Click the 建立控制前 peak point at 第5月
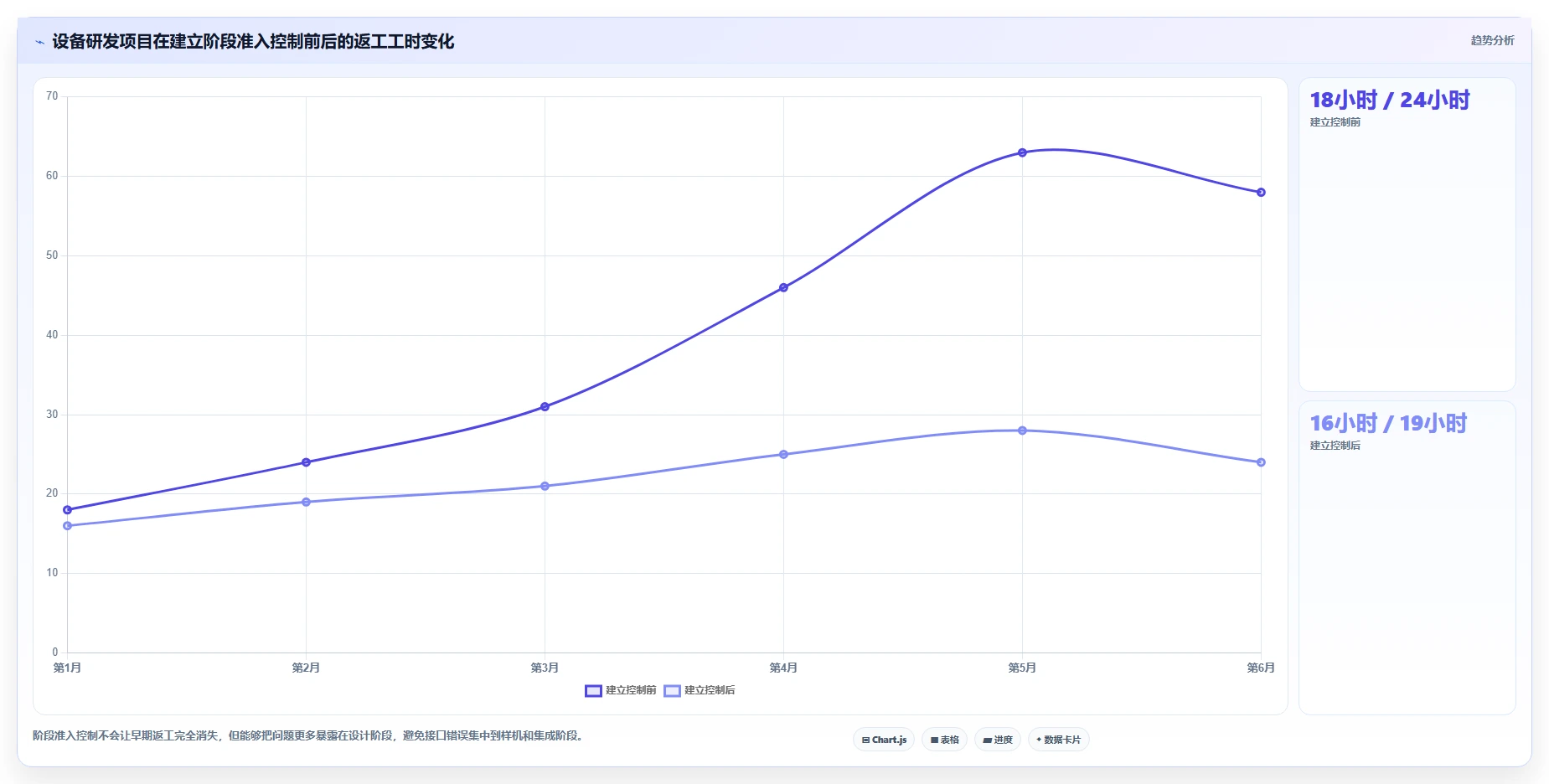Screen dimensions: 1549x784 (x=1022, y=152)
